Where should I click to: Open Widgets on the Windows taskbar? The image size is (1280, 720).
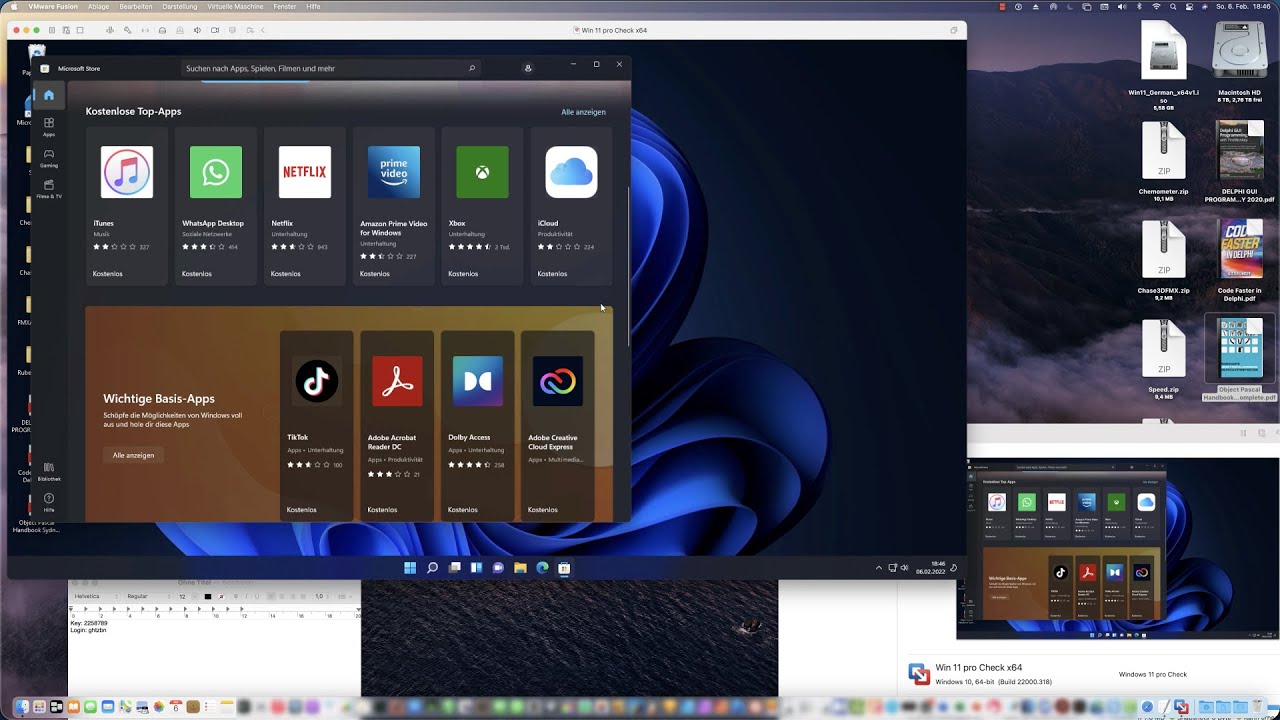[x=476, y=568]
